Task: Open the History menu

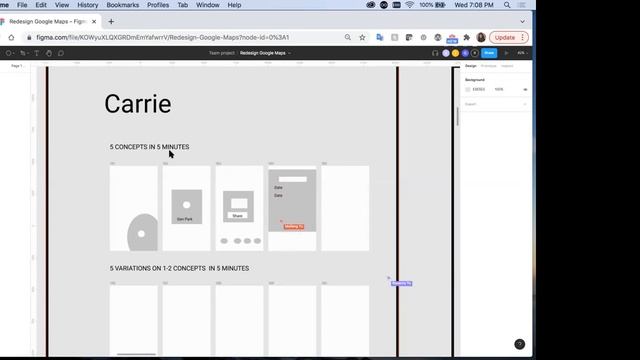Action: click(x=88, y=5)
